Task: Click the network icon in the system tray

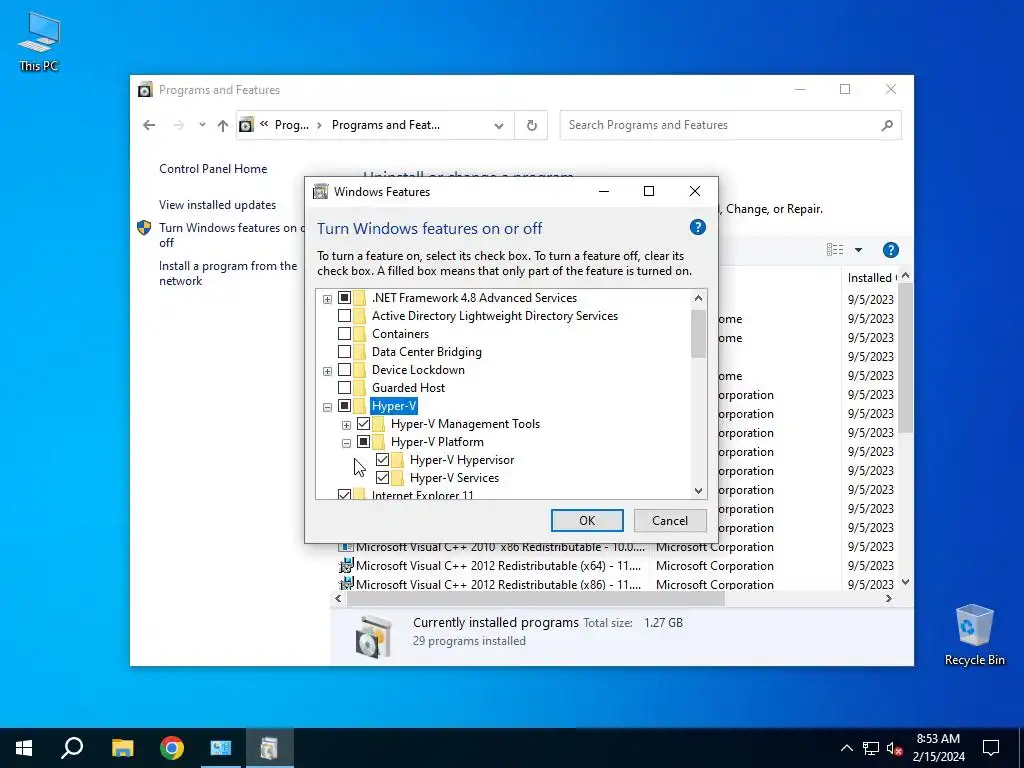Action: click(871, 748)
